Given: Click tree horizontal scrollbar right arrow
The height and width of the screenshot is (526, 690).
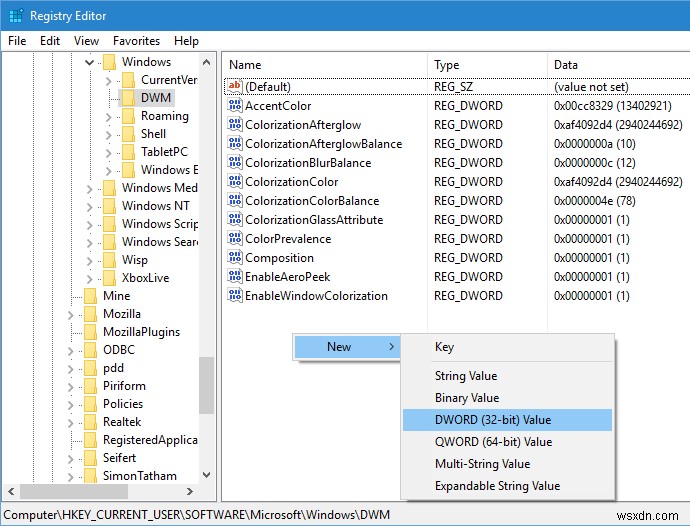Looking at the screenshot, I should pos(190,491).
